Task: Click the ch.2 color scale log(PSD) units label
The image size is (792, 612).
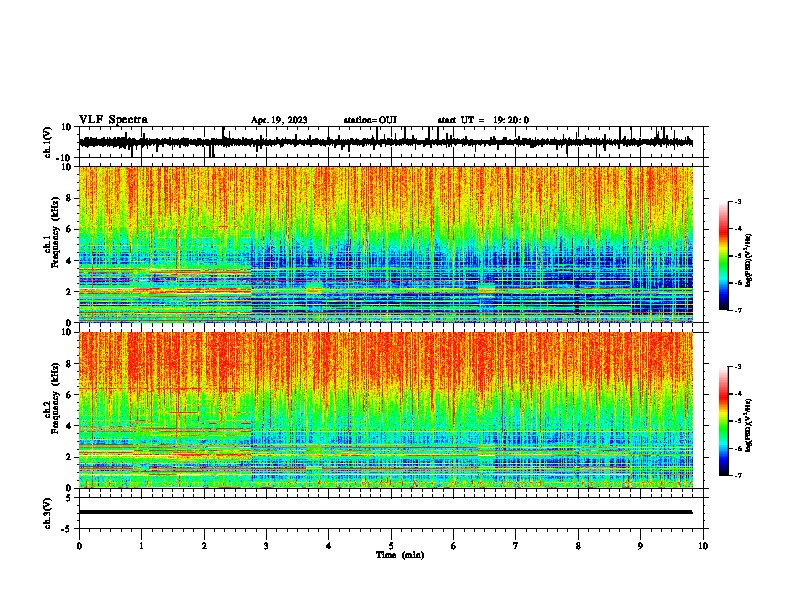Action: point(749,426)
